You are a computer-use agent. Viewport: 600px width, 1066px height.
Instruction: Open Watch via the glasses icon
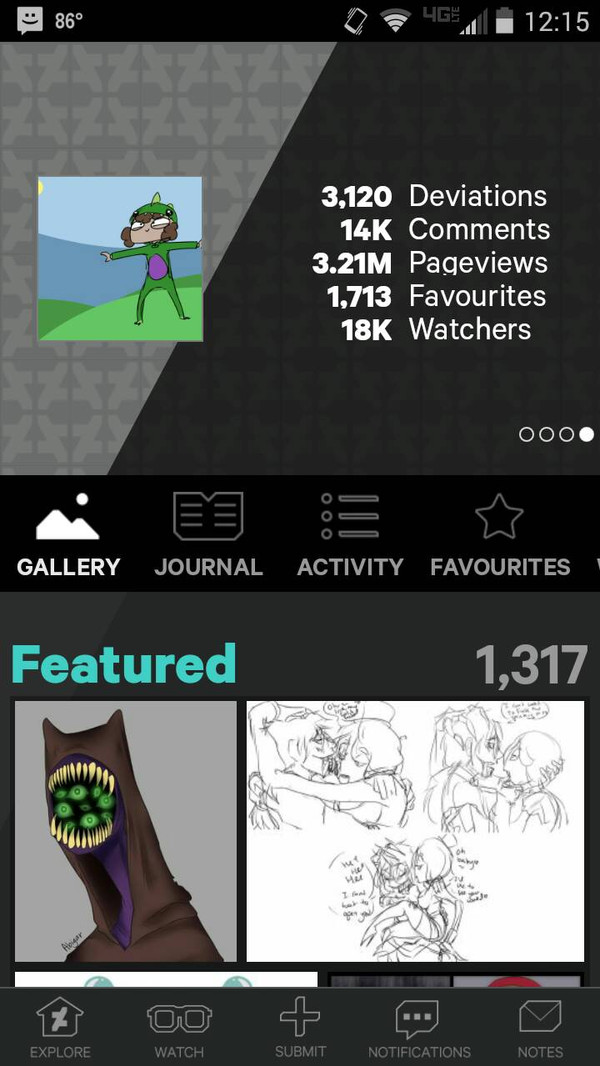point(179,1020)
